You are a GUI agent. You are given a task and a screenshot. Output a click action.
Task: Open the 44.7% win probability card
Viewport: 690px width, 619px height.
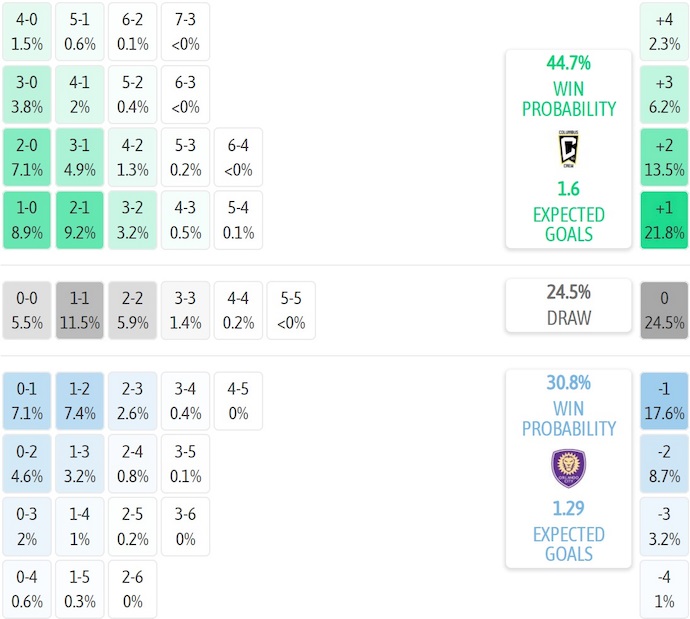[568, 148]
